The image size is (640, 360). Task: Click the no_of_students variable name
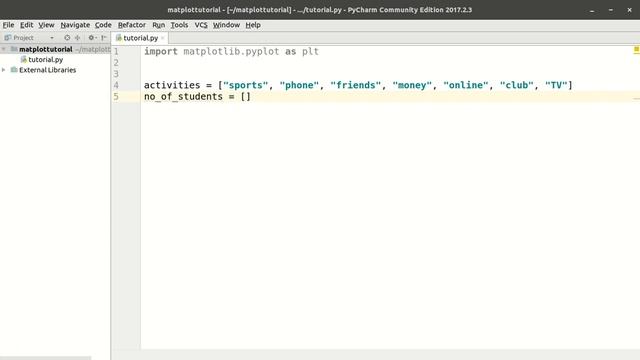coord(183,97)
